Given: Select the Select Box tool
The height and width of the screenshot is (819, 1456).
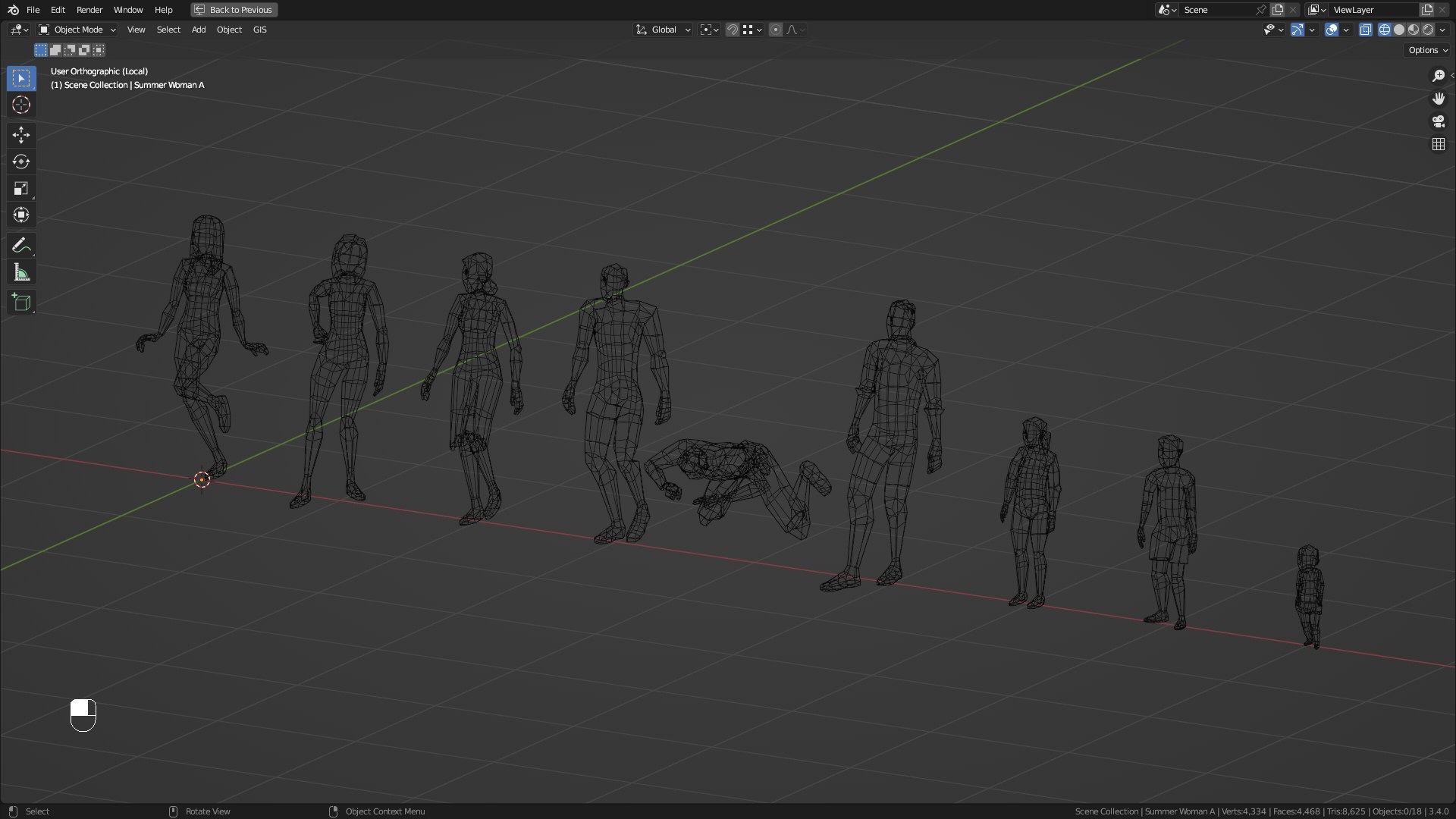Looking at the screenshot, I should pos(21,78).
